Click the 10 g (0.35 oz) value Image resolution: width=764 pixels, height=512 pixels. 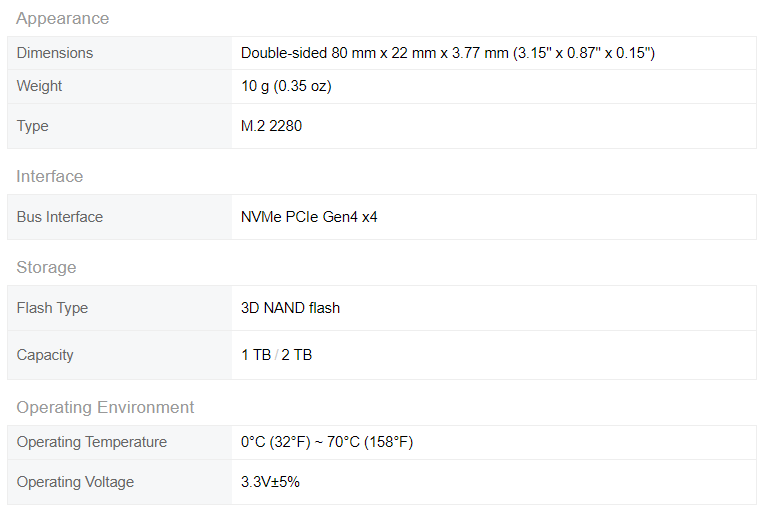coord(286,86)
